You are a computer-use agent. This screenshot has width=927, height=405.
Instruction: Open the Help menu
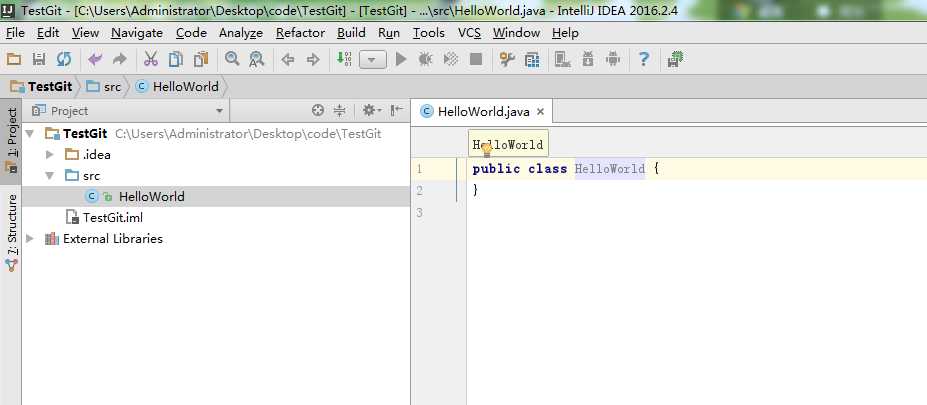(x=565, y=33)
